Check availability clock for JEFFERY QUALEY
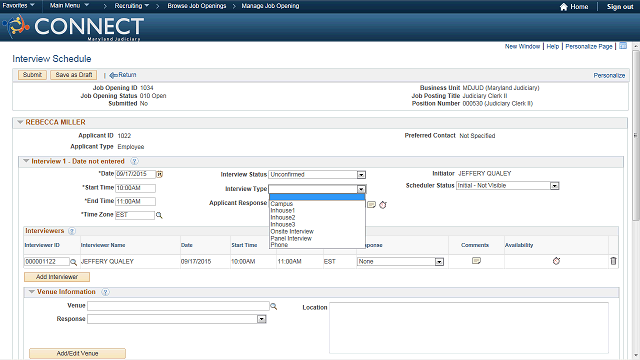Screen dimensions: 640x360 [x=556, y=261]
